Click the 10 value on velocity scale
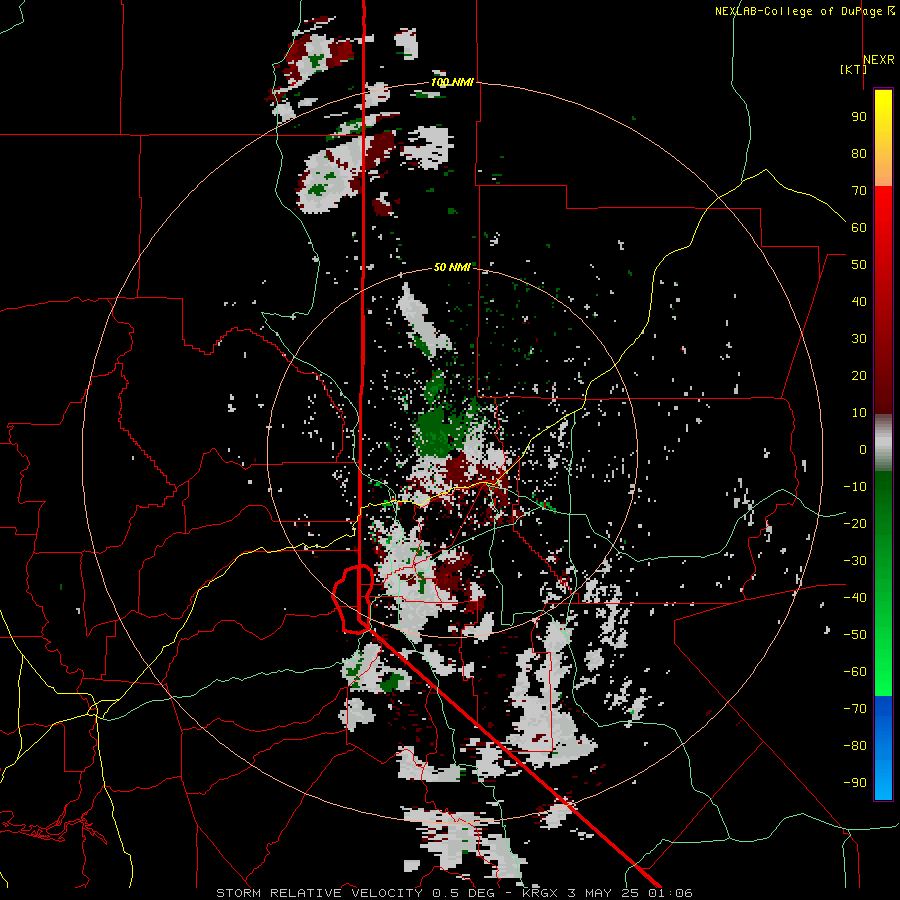Image resolution: width=900 pixels, height=900 pixels. coord(859,413)
